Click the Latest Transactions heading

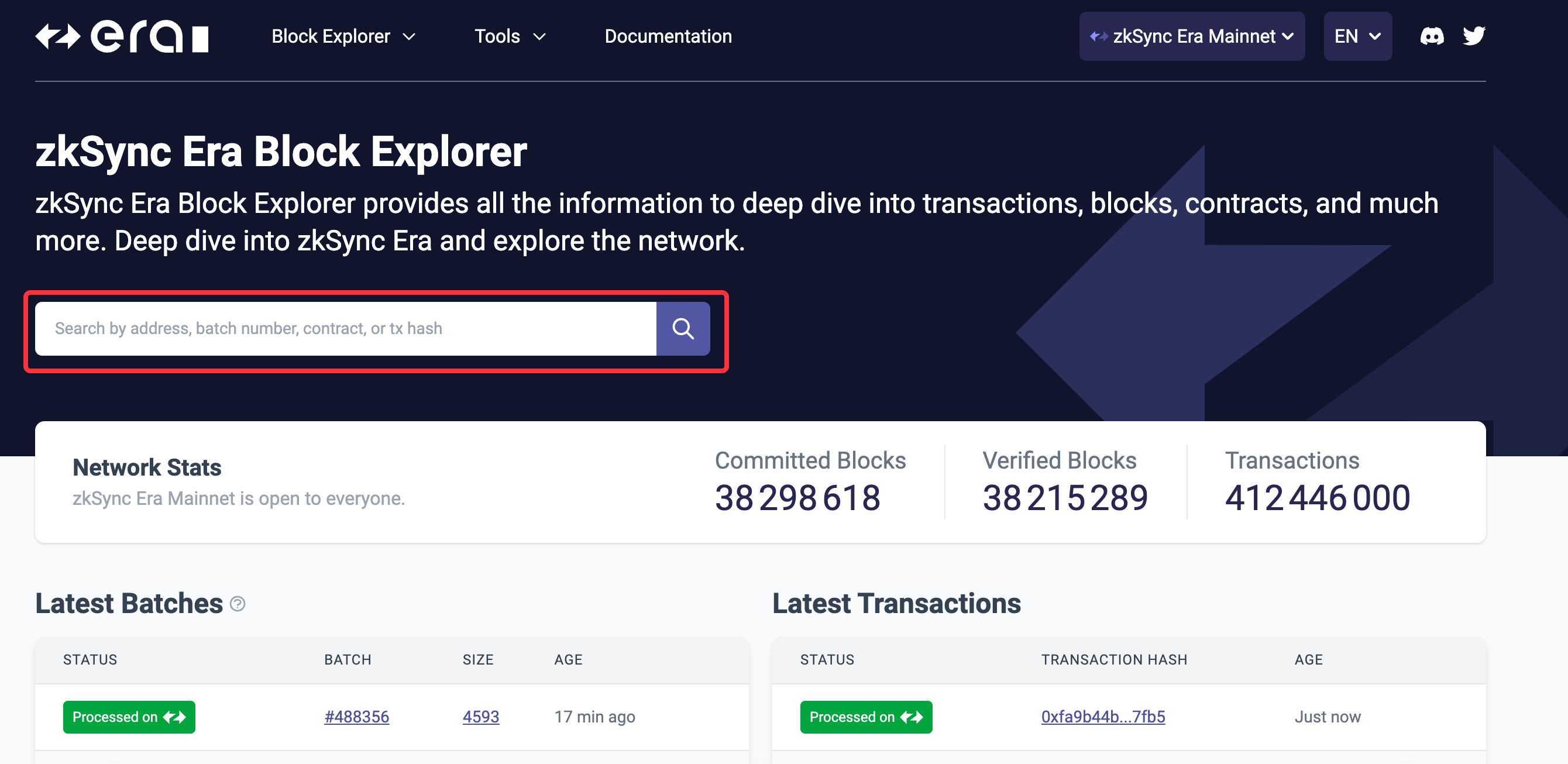click(896, 603)
